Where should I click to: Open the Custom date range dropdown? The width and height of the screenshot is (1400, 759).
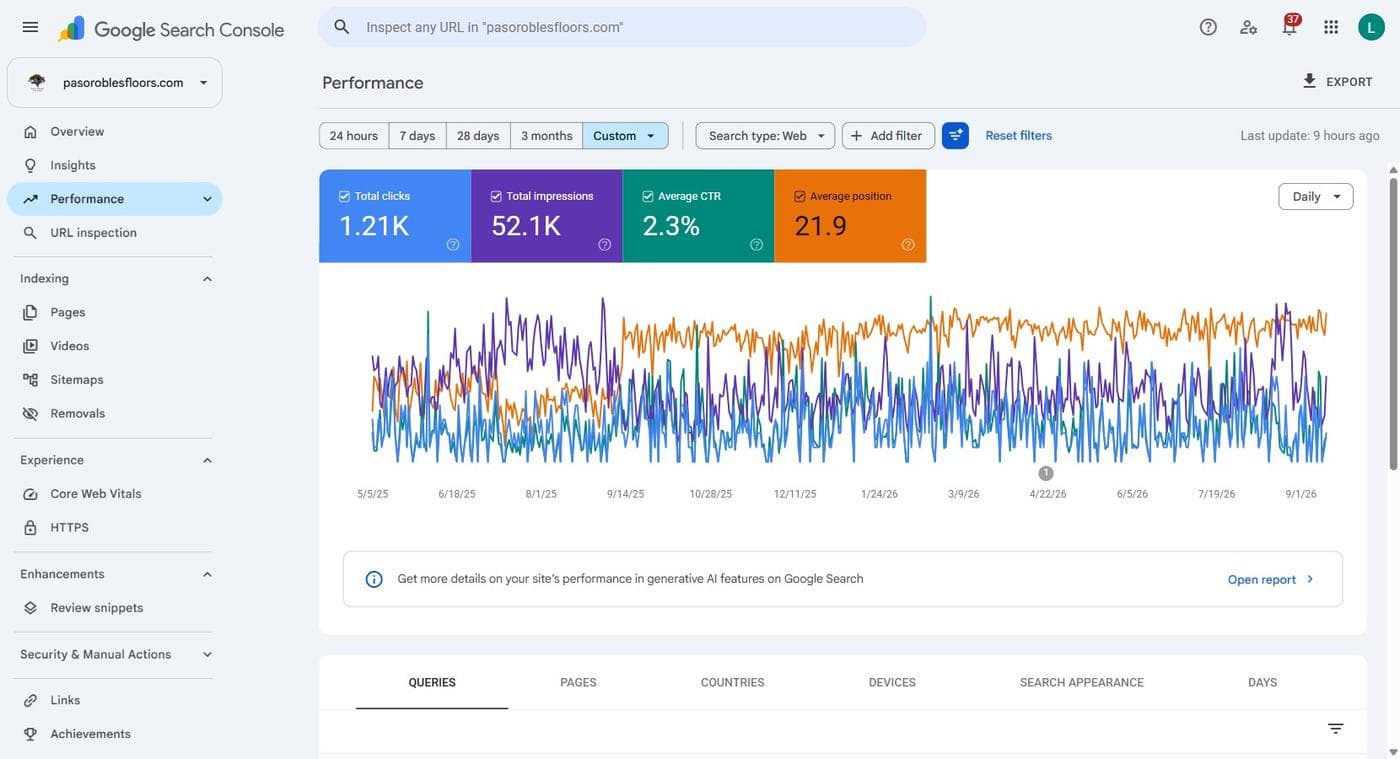[625, 135]
